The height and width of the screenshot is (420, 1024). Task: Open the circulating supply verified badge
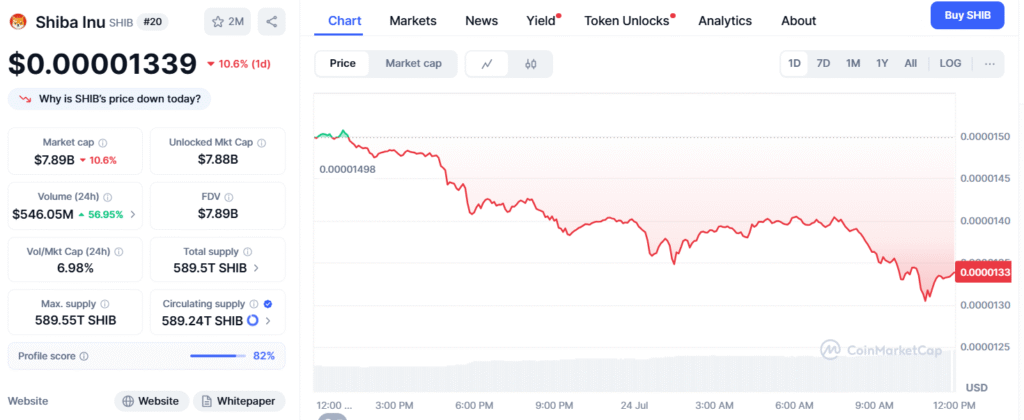tap(268, 304)
